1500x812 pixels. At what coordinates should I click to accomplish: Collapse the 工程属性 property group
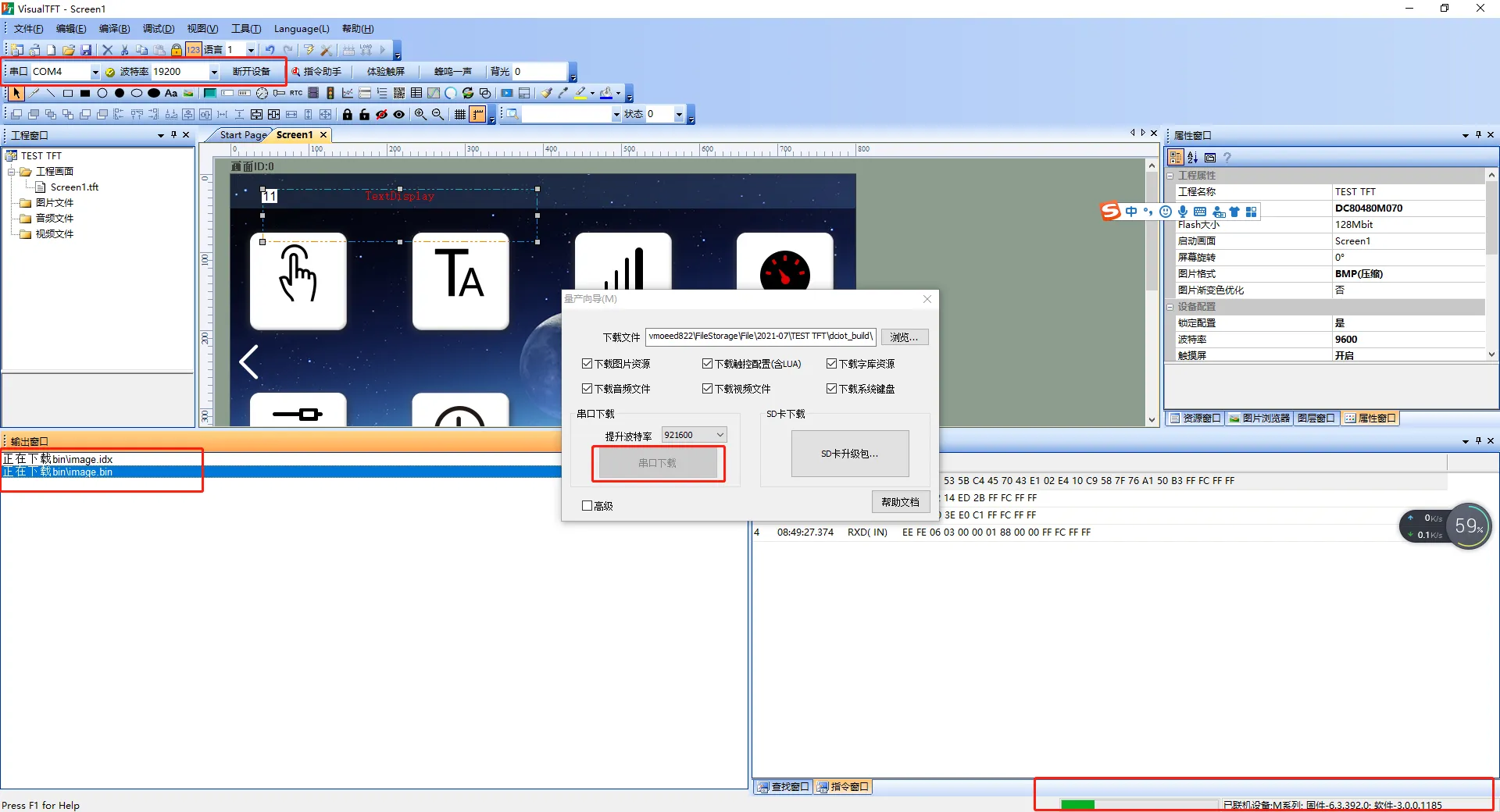1170,176
